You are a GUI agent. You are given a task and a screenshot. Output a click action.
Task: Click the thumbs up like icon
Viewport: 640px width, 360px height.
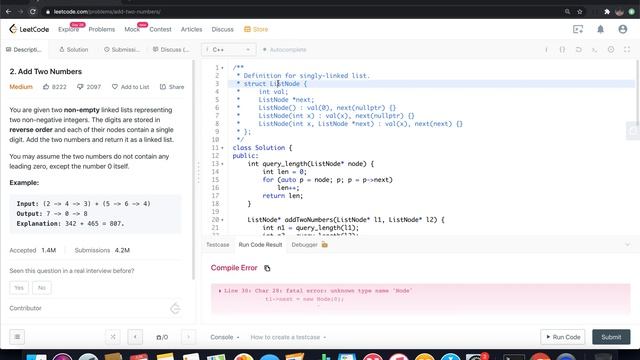tap(46, 87)
